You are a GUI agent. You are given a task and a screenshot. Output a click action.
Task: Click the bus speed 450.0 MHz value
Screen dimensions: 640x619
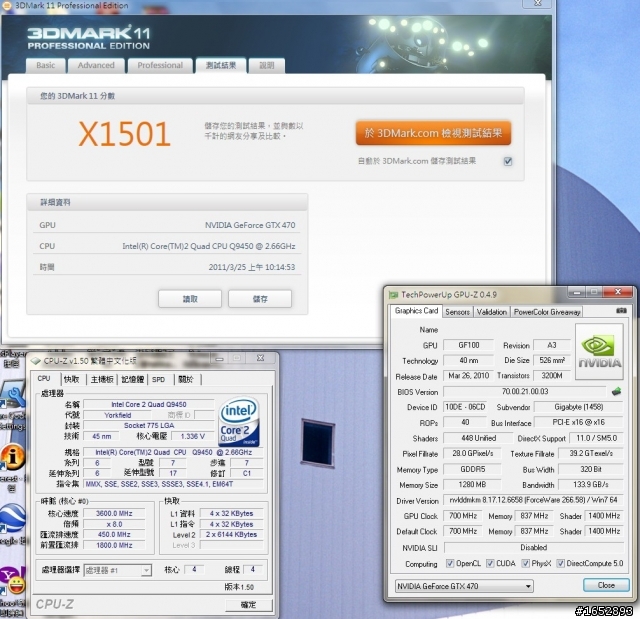coord(114,535)
